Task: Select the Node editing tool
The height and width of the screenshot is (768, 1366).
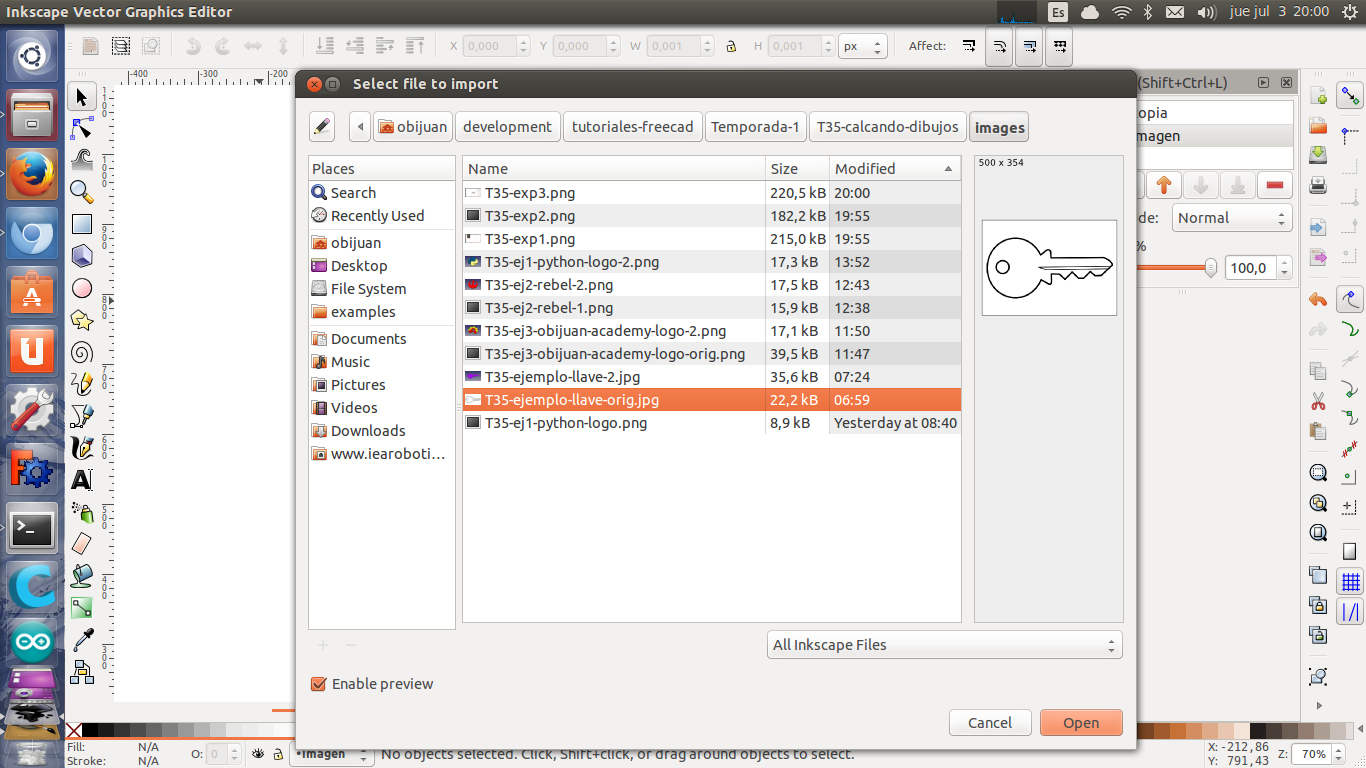Action: (x=82, y=129)
